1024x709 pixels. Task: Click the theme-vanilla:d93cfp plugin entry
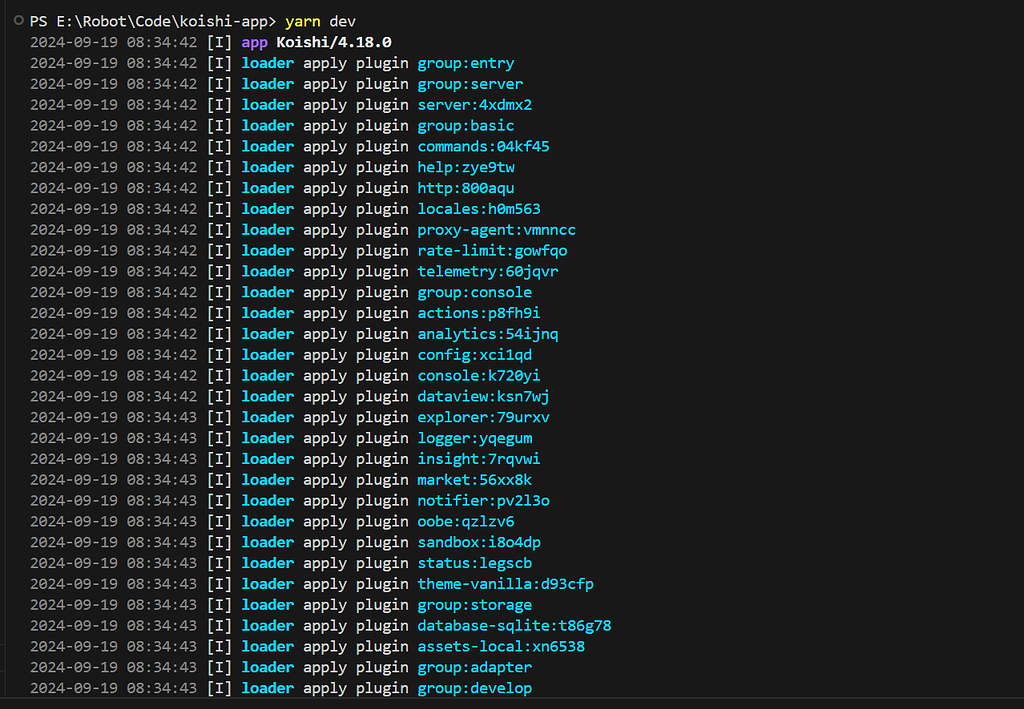pyautogui.click(x=505, y=583)
